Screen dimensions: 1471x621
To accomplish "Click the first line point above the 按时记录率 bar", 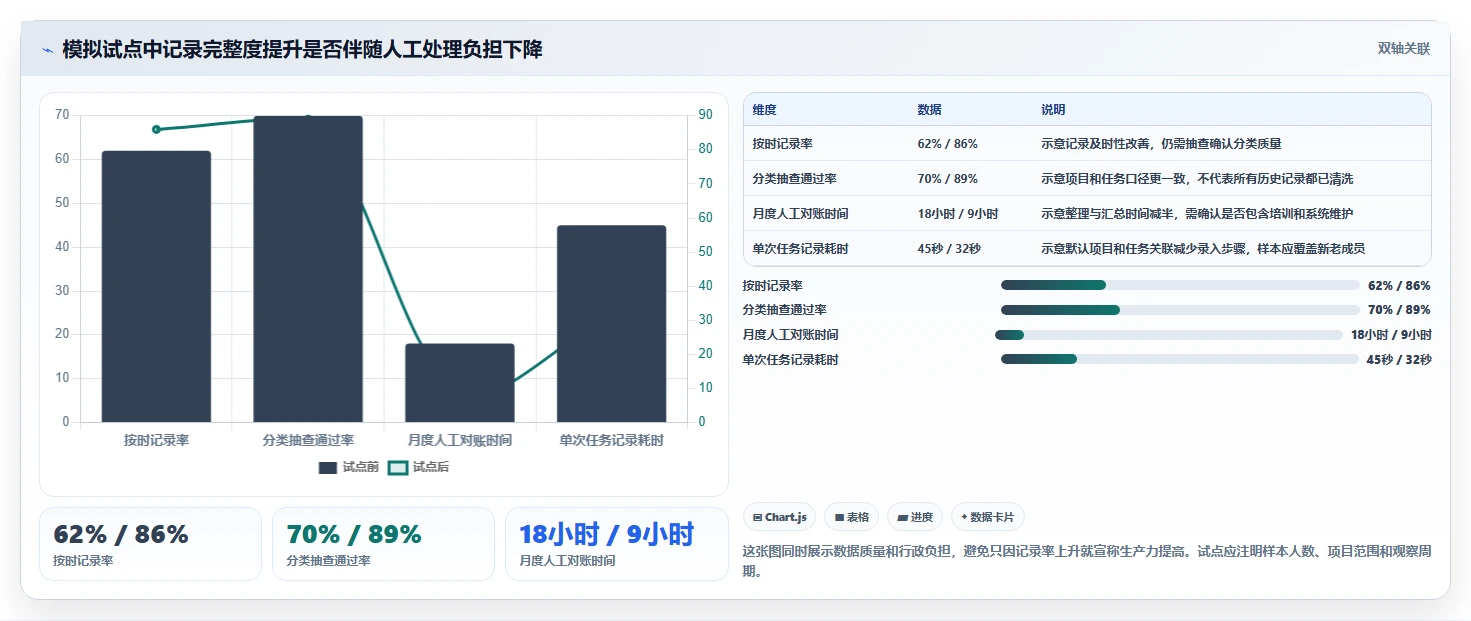I will pyautogui.click(x=156, y=129).
